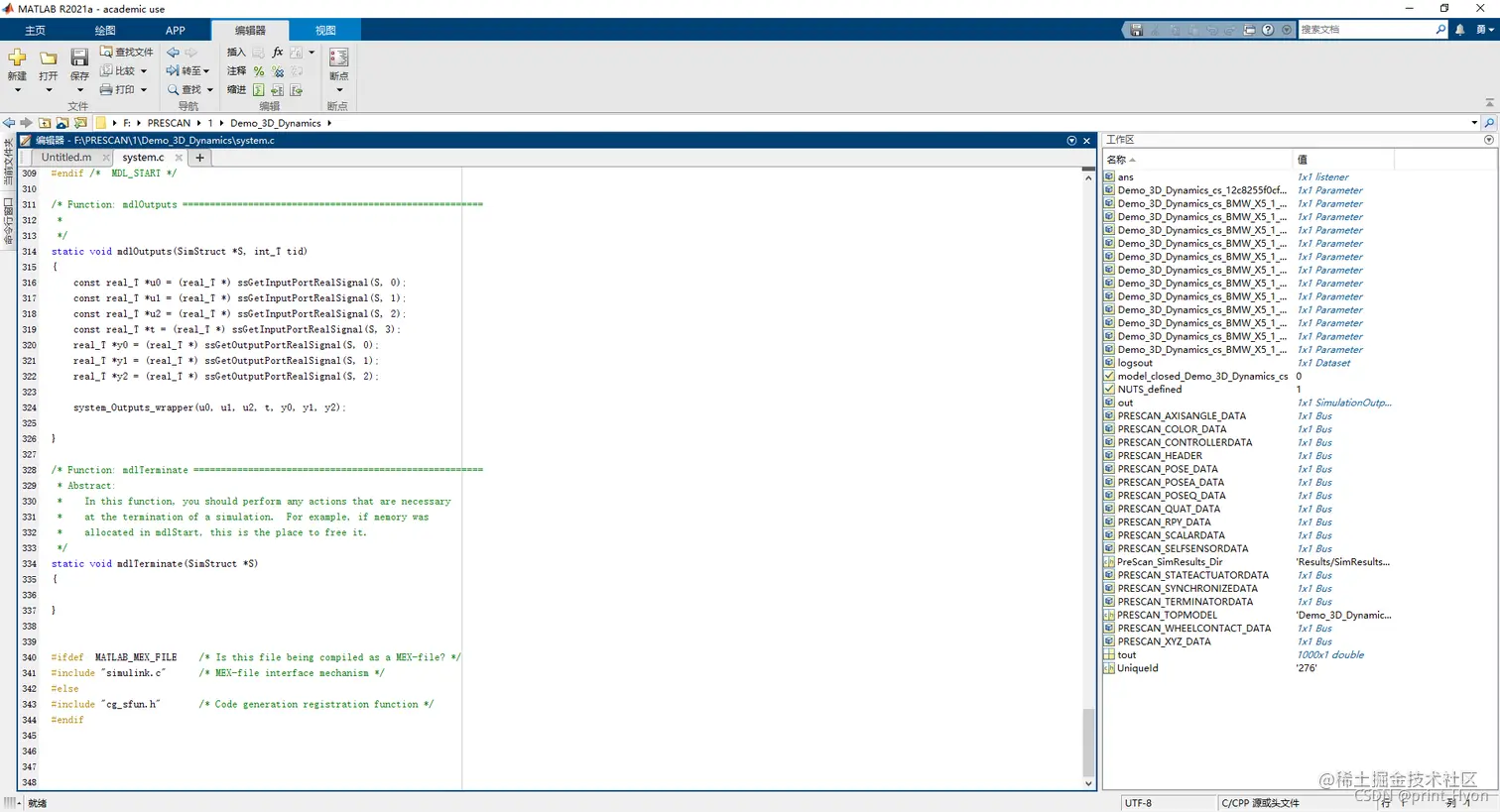Open the user account dropdown
Screen dimensions: 1500x812
(1485, 30)
